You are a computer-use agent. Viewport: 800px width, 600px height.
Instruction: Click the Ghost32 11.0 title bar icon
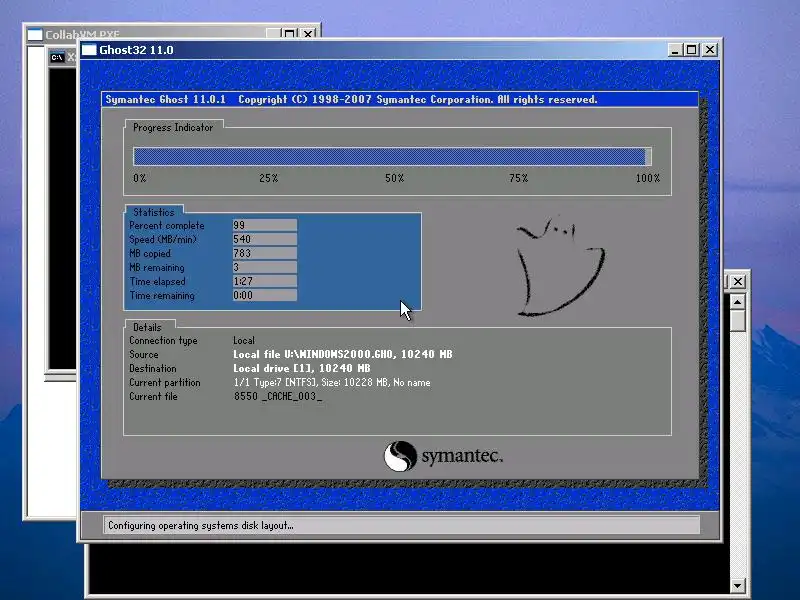click(x=89, y=50)
